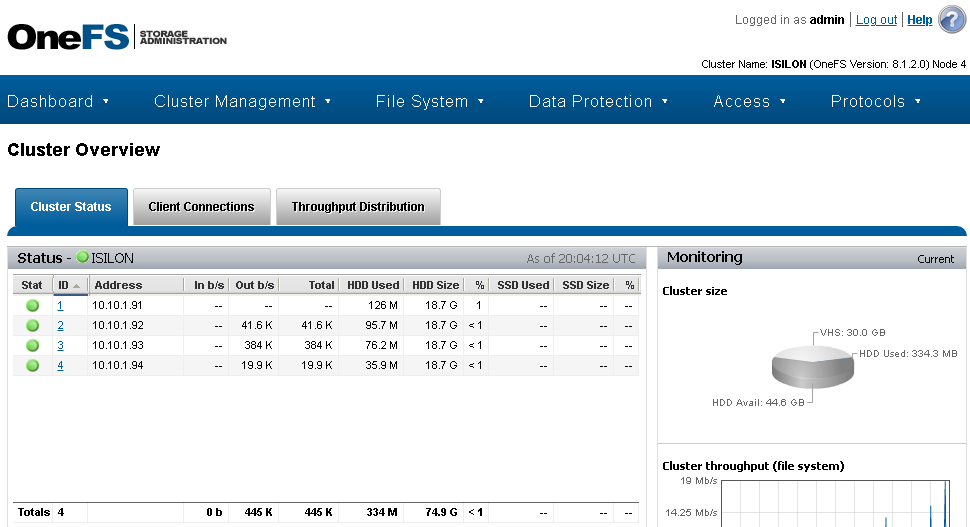Click green status icon for node 4
The image size is (970, 527).
click(x=33, y=366)
